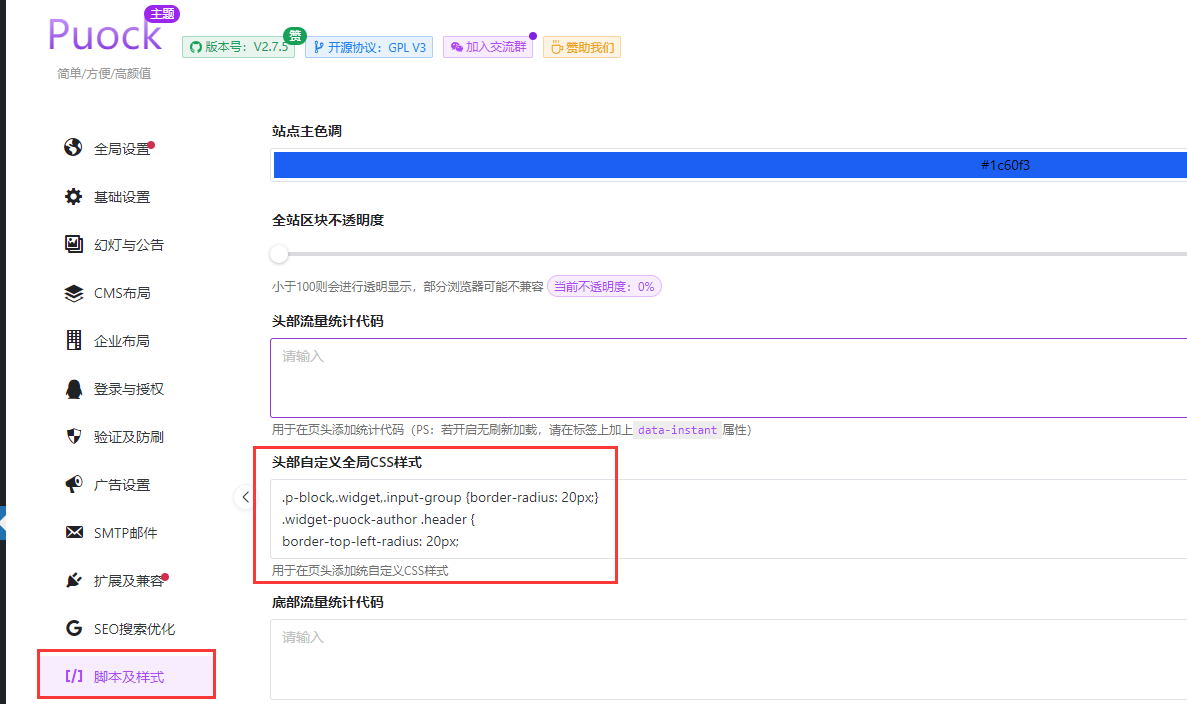Click the 头部流量统计代码 heading

pos(328,321)
